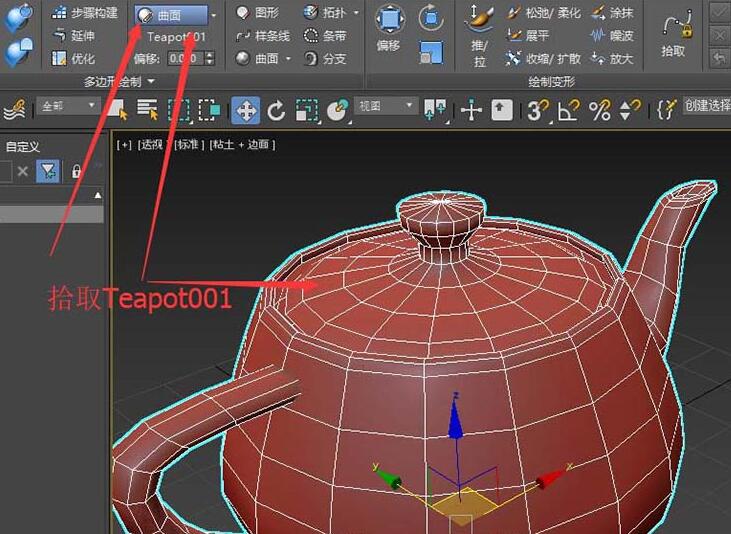Select the 涂抹 smudge brush
The image size is (731, 534).
point(612,13)
